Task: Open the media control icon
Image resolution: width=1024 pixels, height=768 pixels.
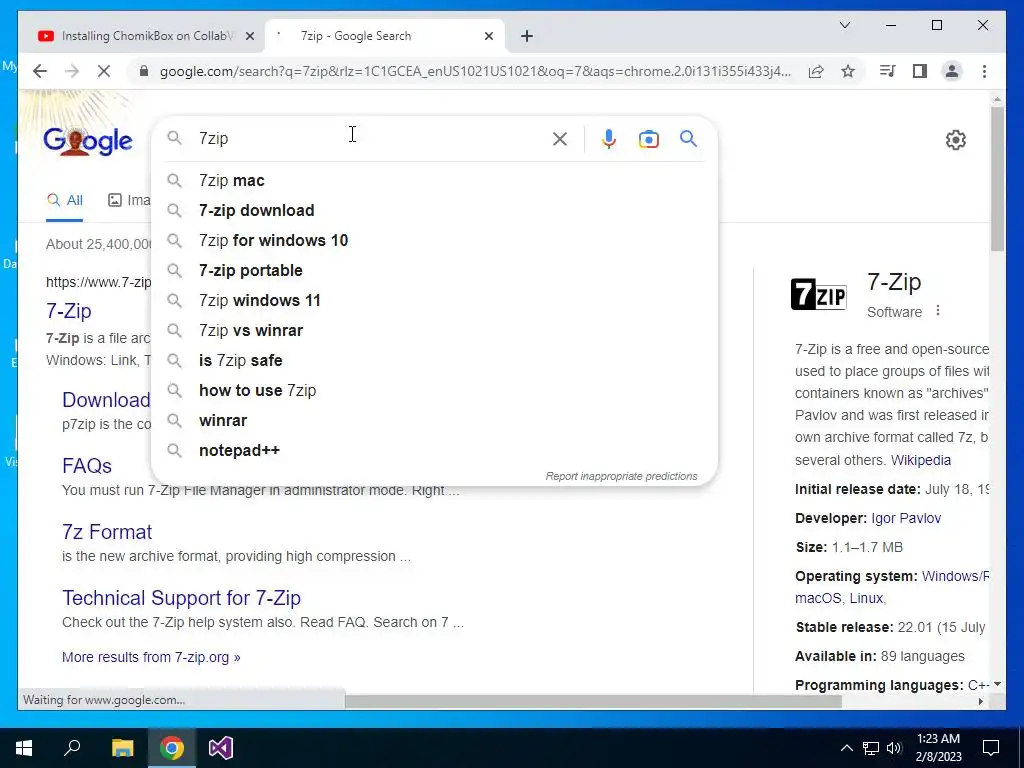Action: pos(888,71)
